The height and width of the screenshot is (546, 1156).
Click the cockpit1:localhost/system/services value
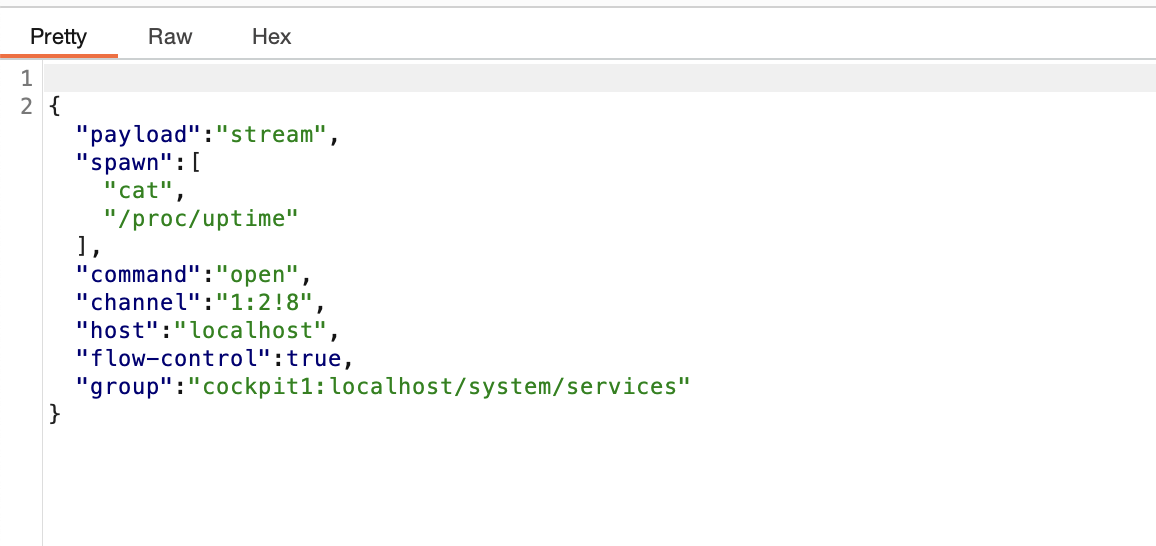[439, 387]
